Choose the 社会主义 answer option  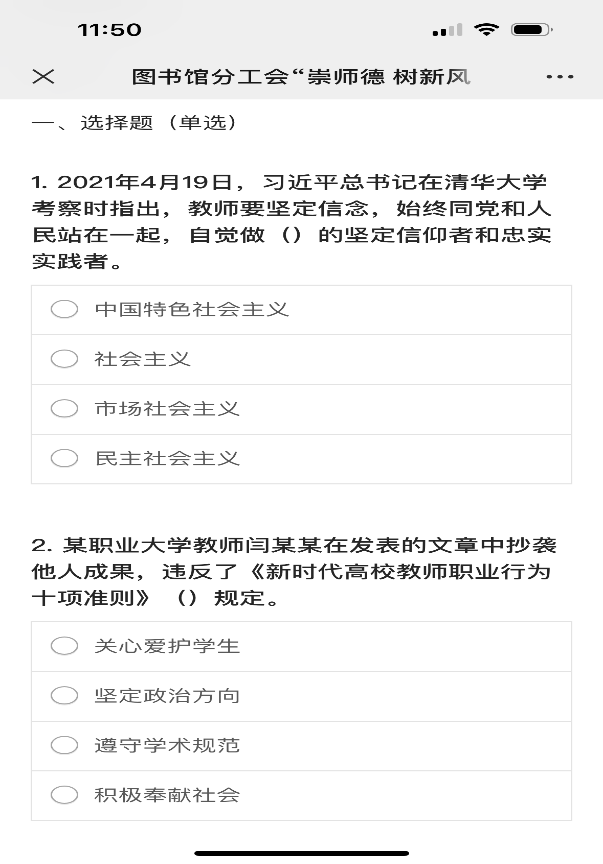64,359
